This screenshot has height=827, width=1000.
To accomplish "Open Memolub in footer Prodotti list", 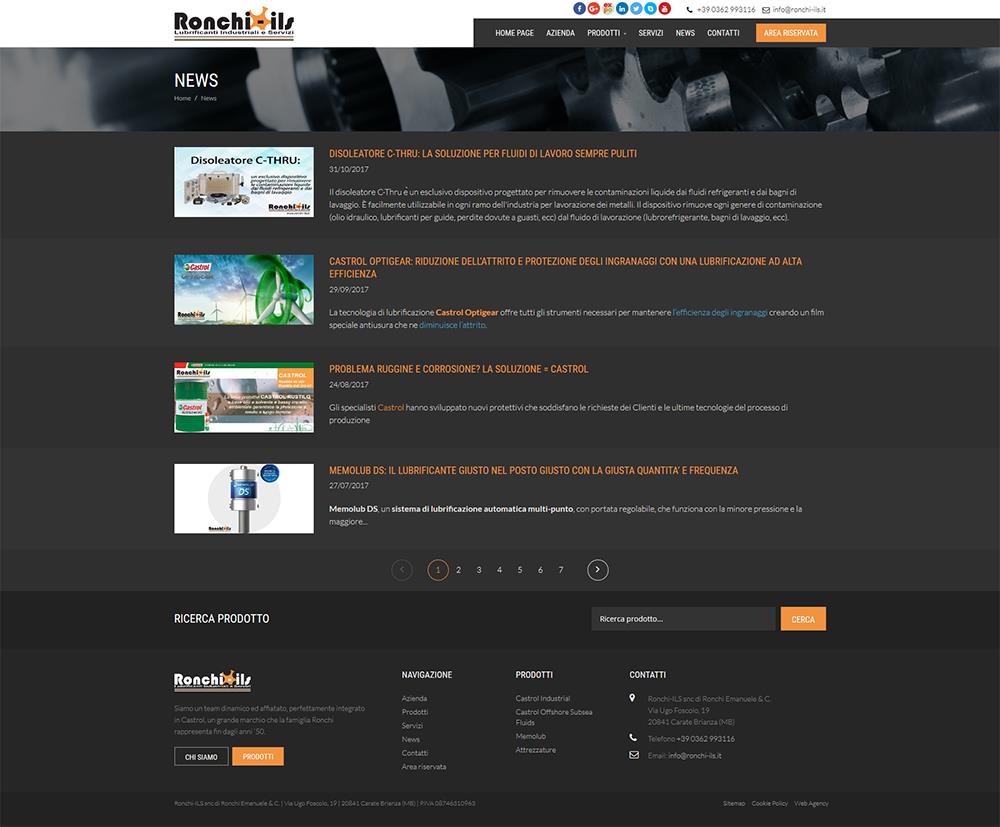I will tap(531, 736).
